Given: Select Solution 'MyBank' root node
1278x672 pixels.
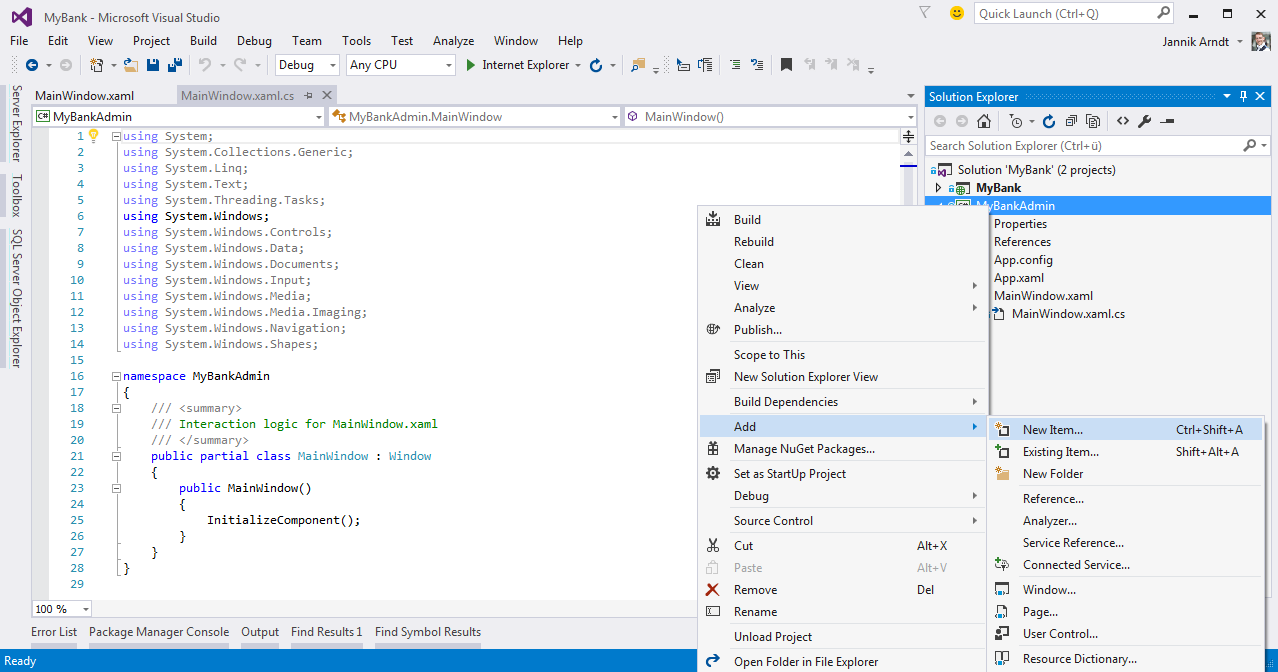Looking at the screenshot, I should tap(1036, 170).
